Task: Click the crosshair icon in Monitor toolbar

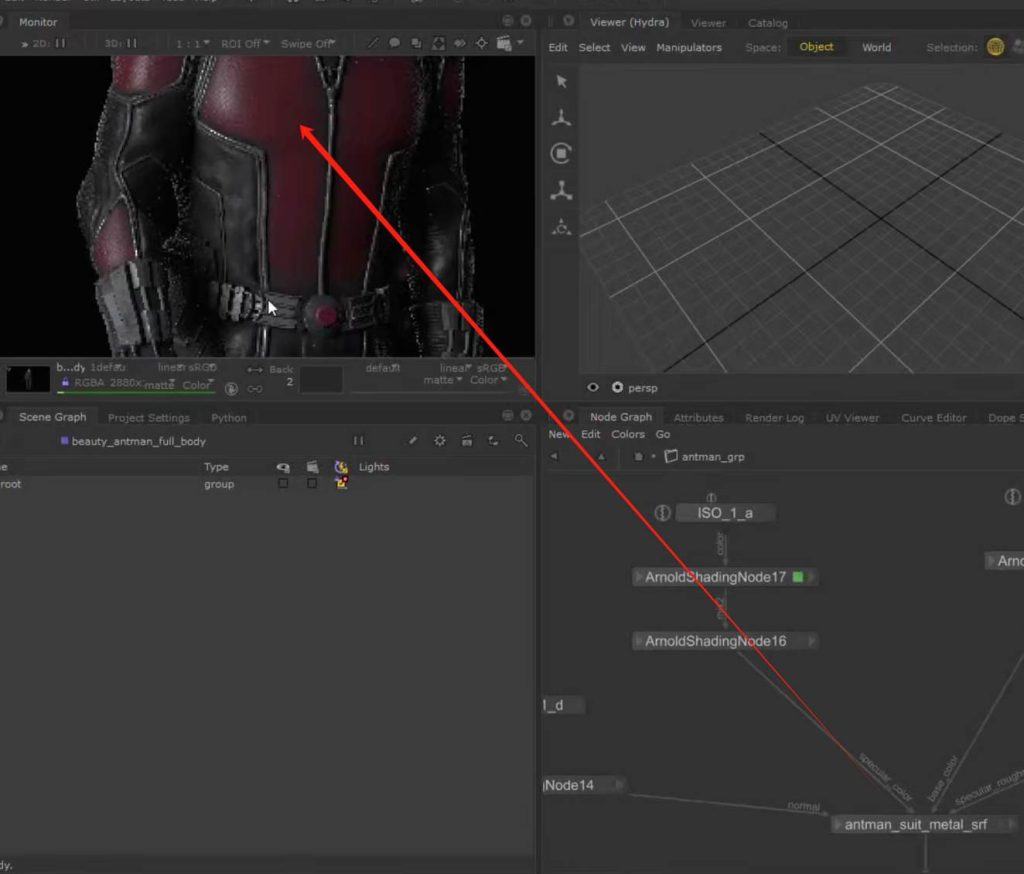Action: (481, 43)
